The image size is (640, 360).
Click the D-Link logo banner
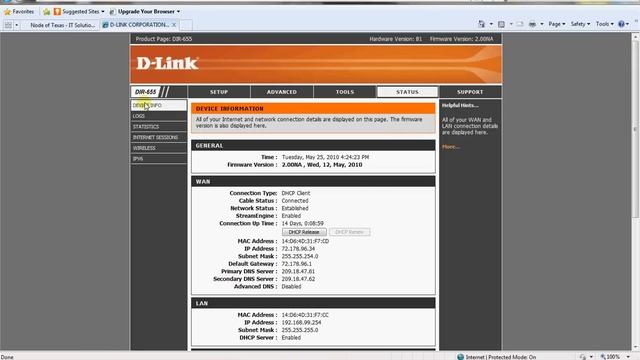[x=167, y=63]
